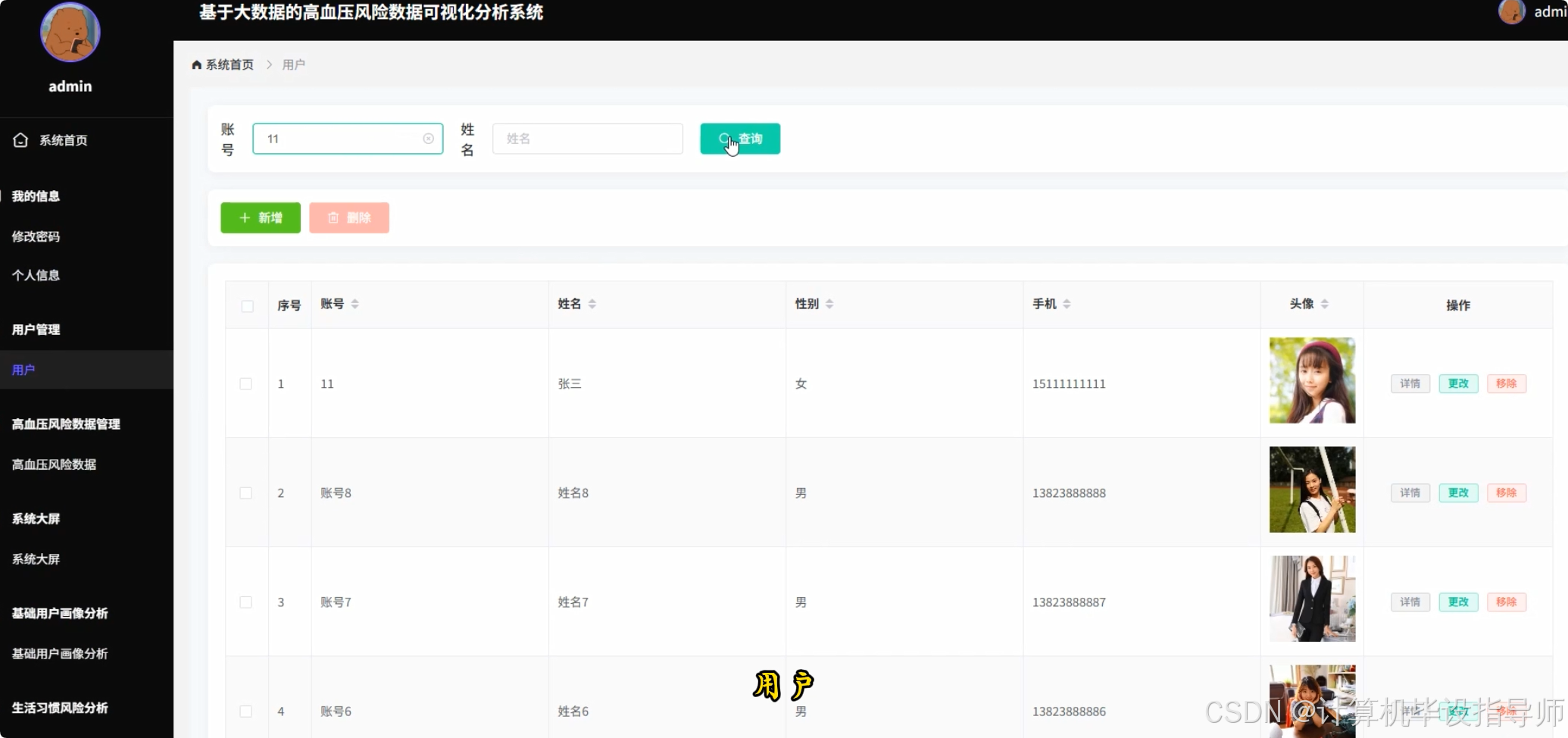1568x738 pixels.
Task: Click the house icon beside 系统首页 in sidebar
Action: coord(20,140)
